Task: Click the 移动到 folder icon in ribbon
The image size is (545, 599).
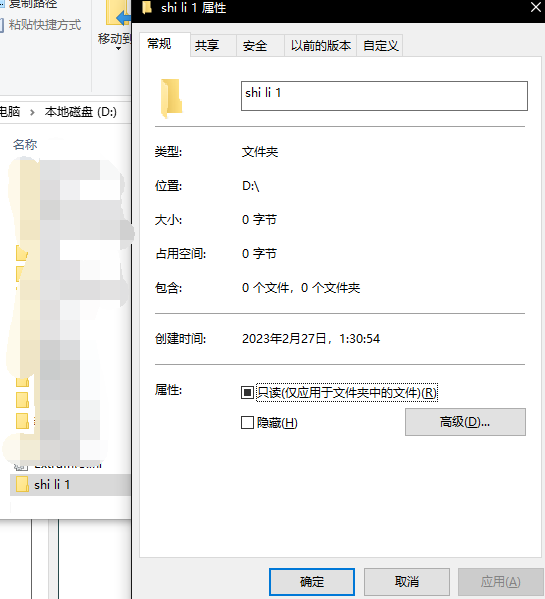Action: 118,13
